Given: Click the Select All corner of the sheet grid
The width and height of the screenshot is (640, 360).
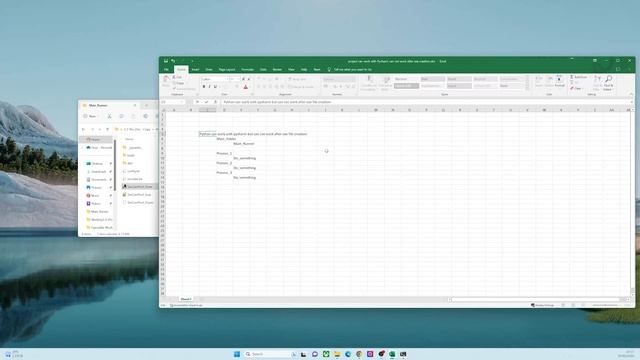Looking at the screenshot, I should point(163,110).
